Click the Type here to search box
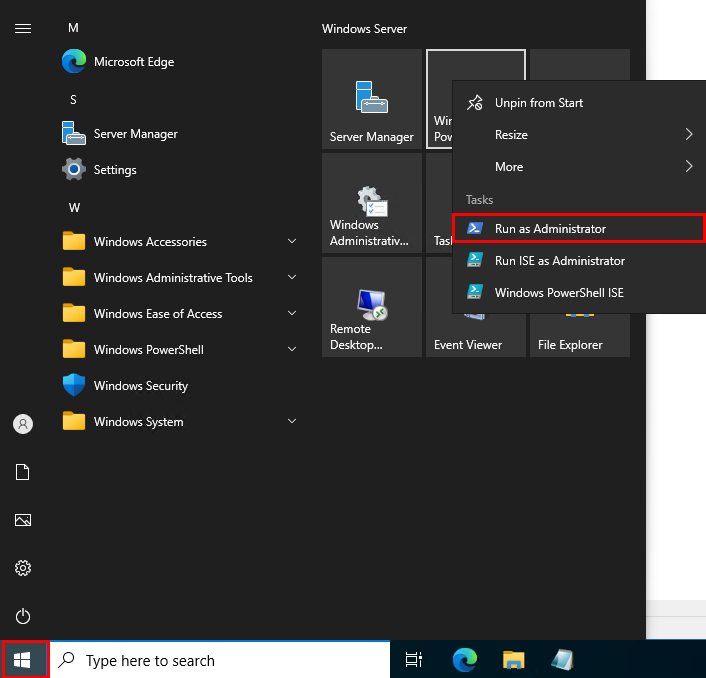 pyautogui.click(x=220, y=660)
